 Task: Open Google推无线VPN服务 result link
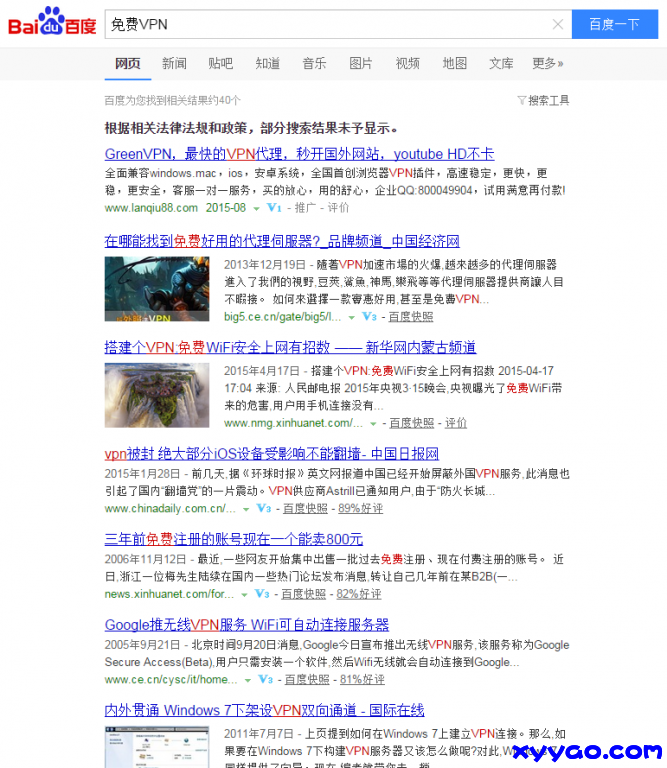click(x=247, y=625)
